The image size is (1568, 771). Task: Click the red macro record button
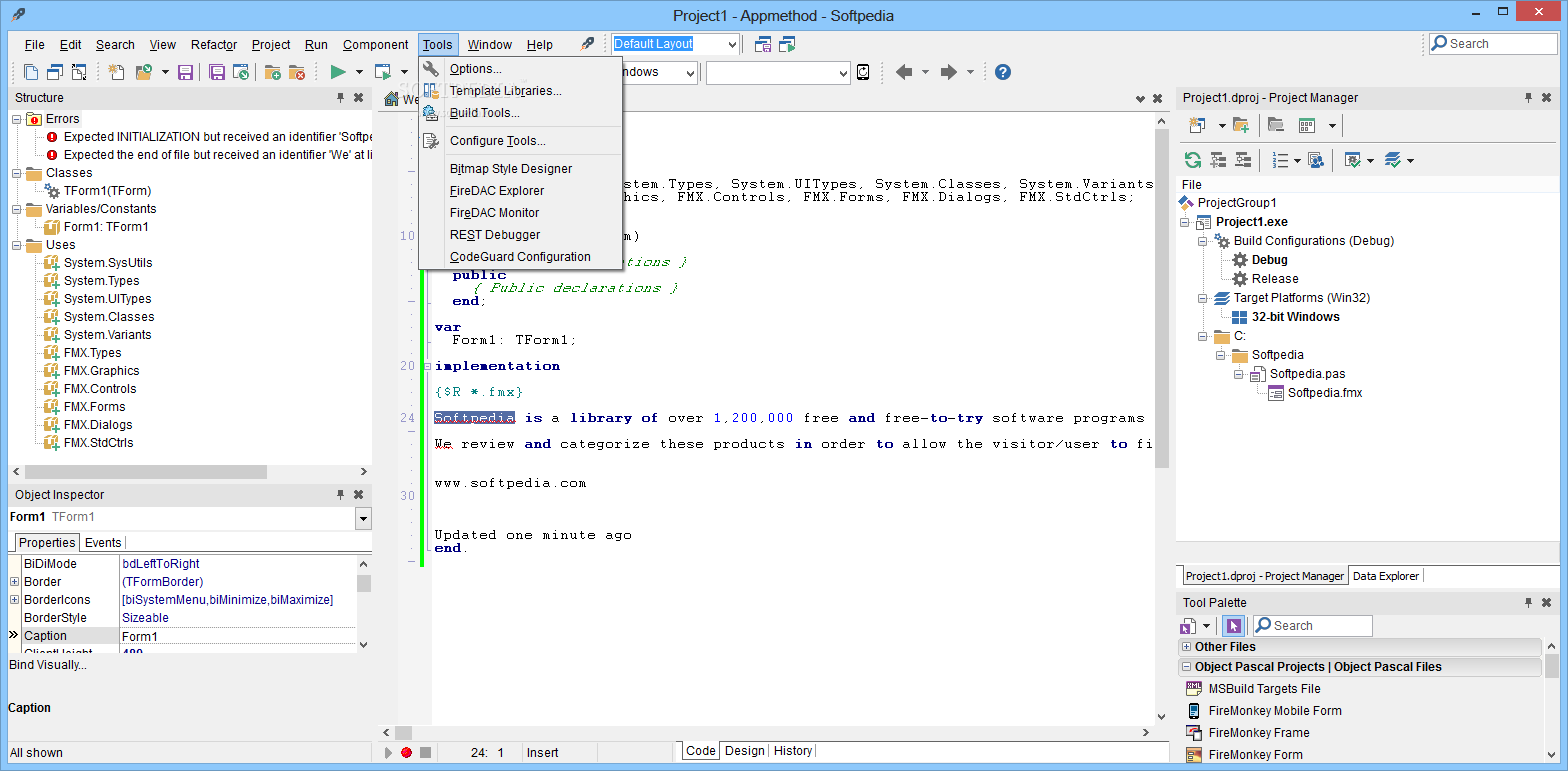tap(406, 752)
